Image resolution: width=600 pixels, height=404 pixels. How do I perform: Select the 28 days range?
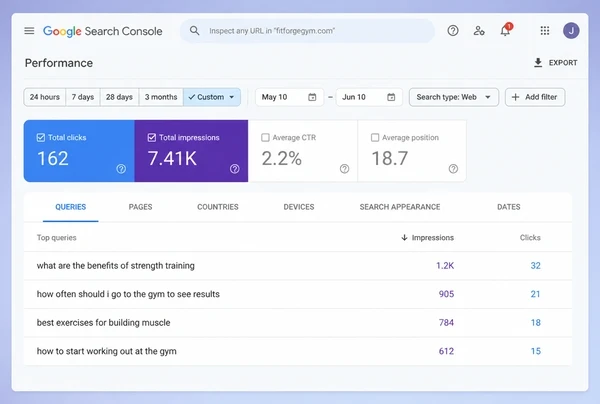[119, 97]
